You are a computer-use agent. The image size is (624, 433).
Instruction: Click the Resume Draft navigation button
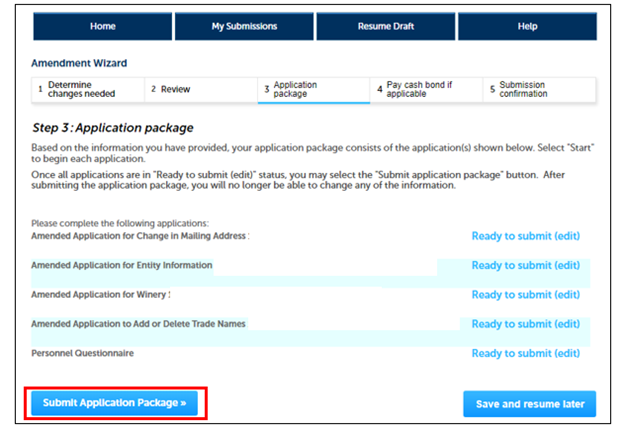(386, 26)
